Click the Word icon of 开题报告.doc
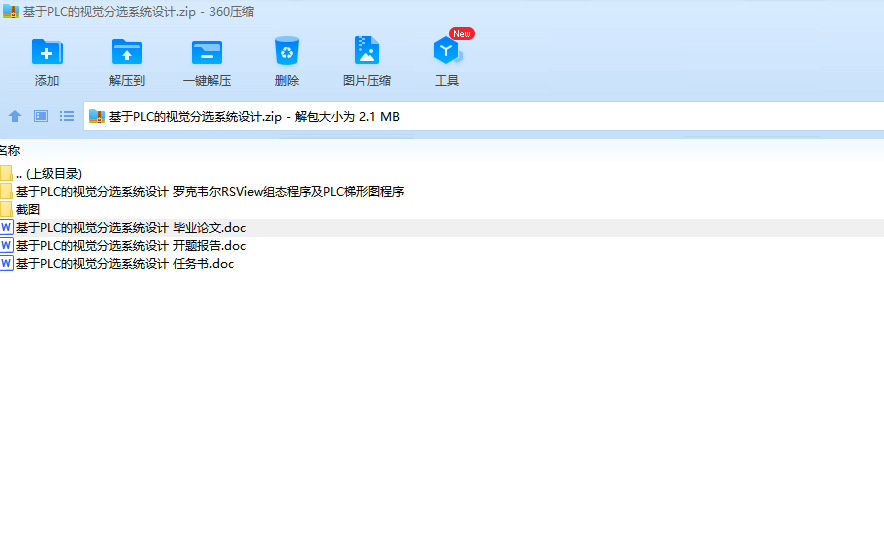Image resolution: width=884 pixels, height=545 pixels. [6, 245]
